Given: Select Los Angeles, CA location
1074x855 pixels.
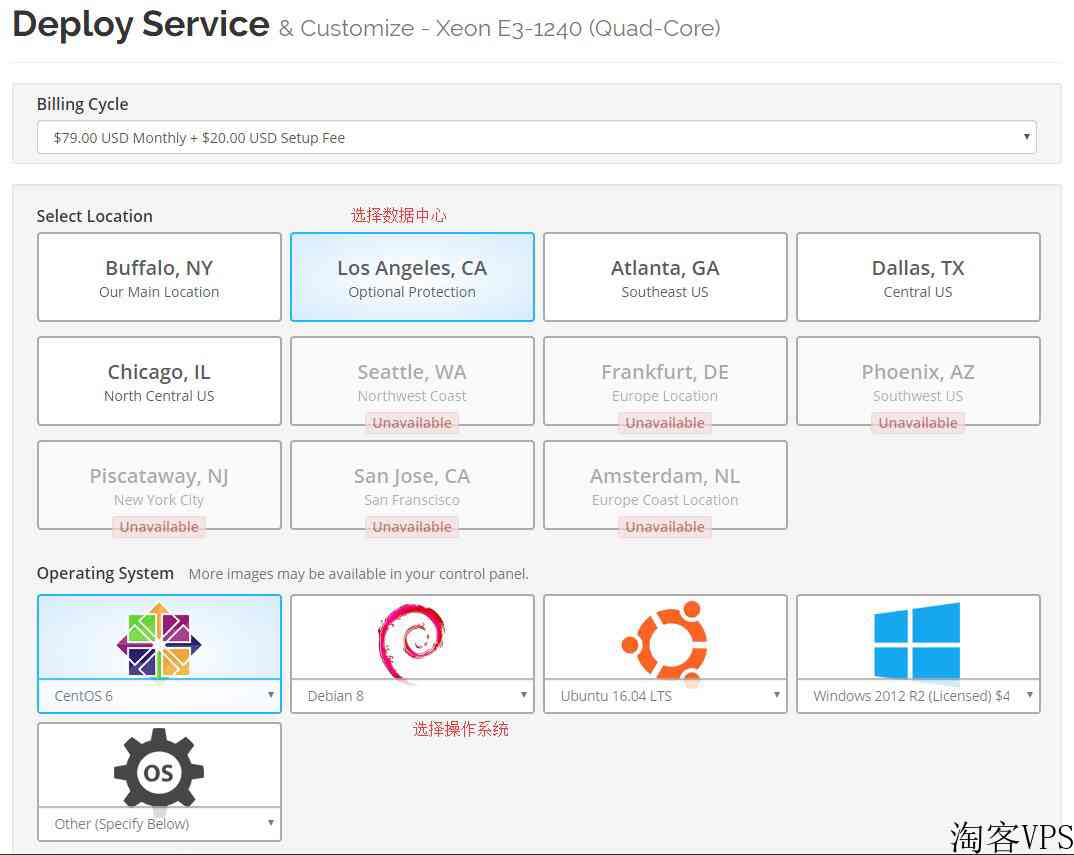Looking at the screenshot, I should 412,277.
